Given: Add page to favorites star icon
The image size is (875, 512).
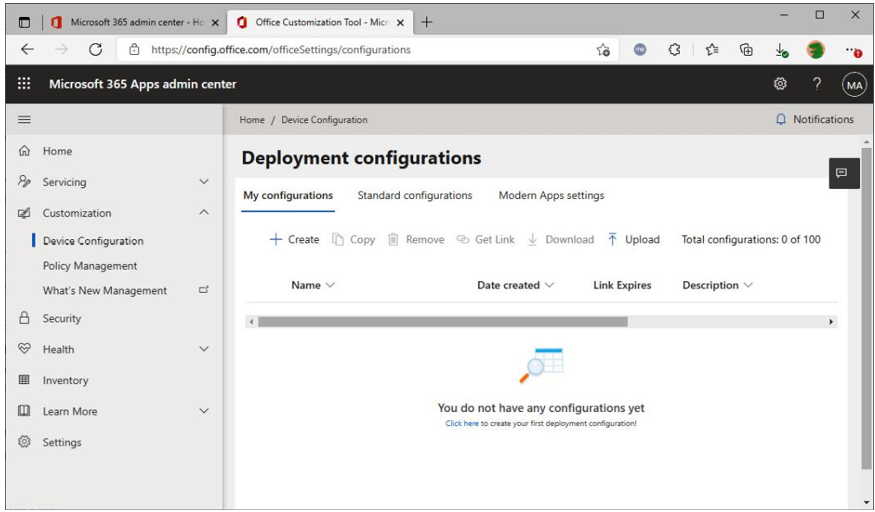Looking at the screenshot, I should [603, 50].
